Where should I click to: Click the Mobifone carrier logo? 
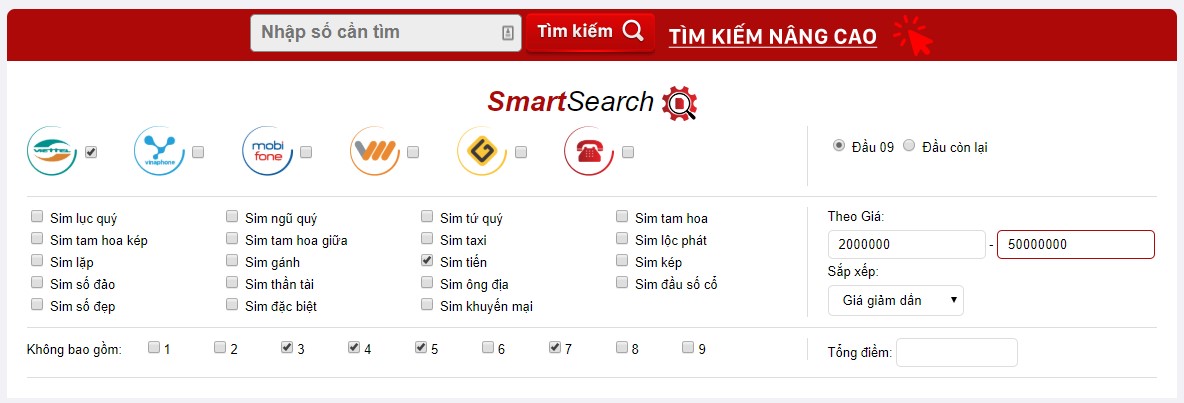click(x=267, y=151)
